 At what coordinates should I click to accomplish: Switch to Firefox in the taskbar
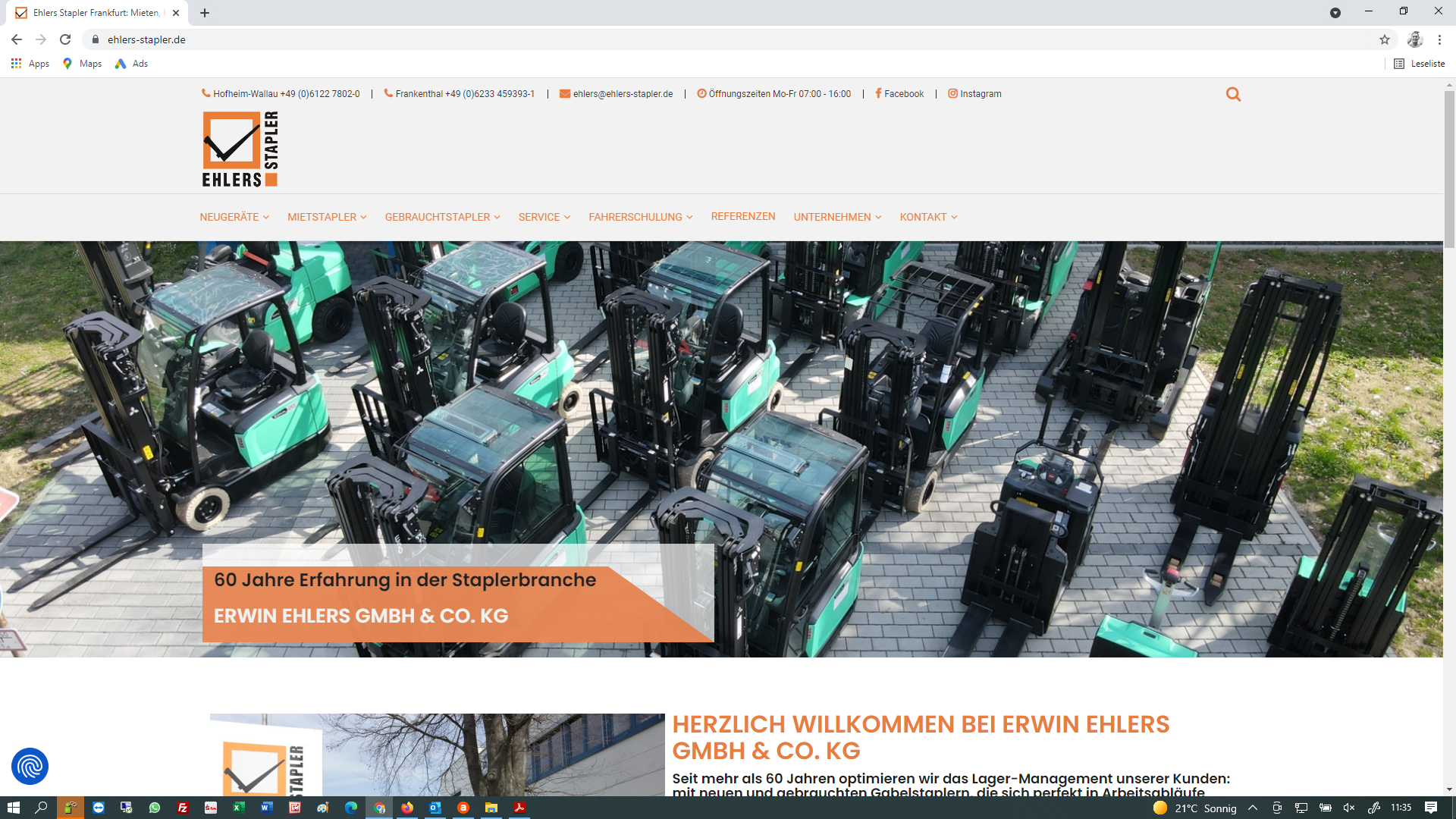(x=407, y=808)
